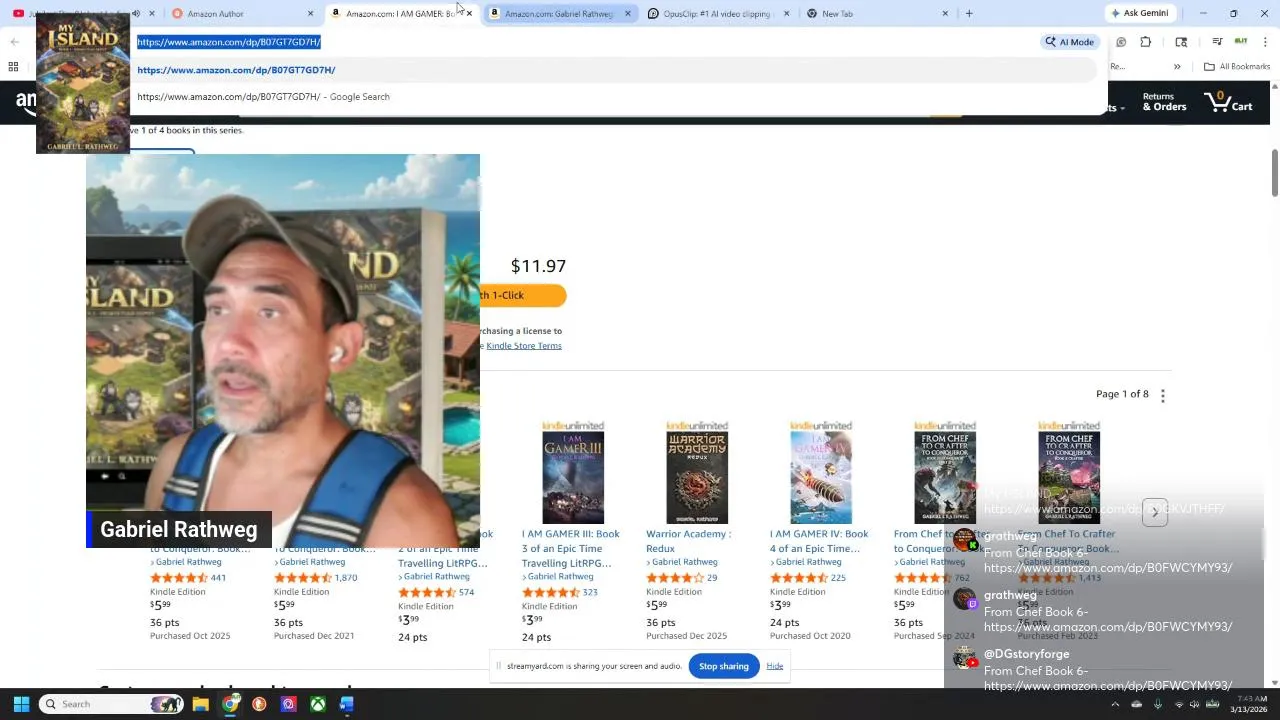This screenshot has width=1280, height=720.
Task: Expand the hidden bookmarks chevron
Action: coord(1177,66)
